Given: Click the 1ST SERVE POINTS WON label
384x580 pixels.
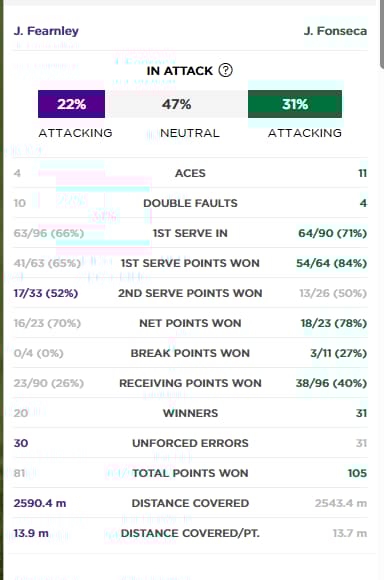Looking at the screenshot, I should [x=190, y=263].
